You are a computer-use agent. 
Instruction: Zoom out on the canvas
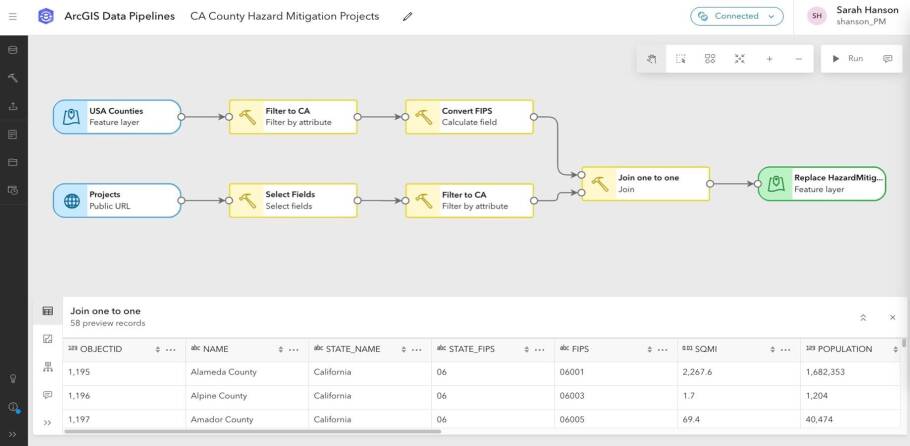coord(798,59)
